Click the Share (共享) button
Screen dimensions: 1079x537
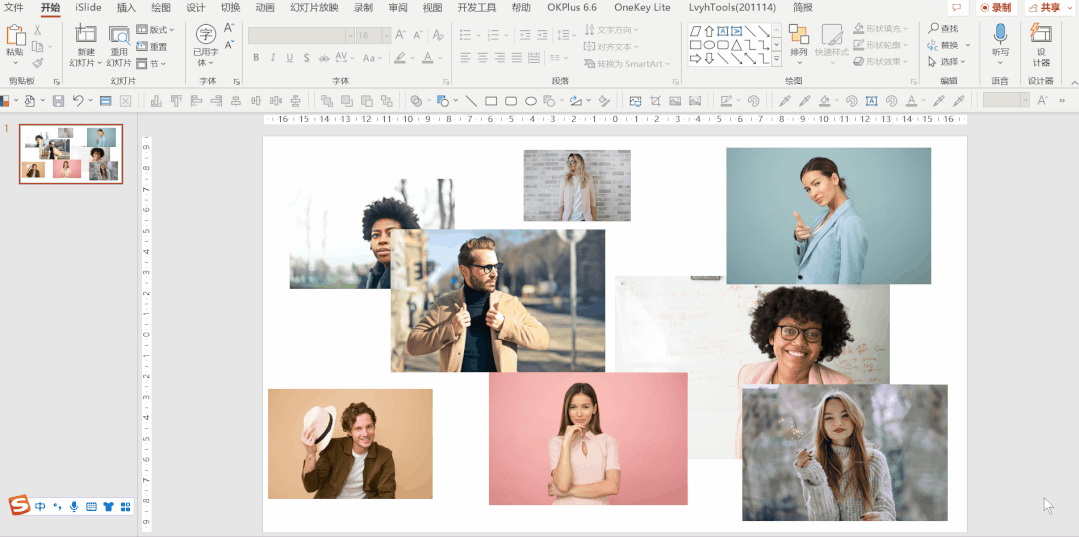[1046, 8]
